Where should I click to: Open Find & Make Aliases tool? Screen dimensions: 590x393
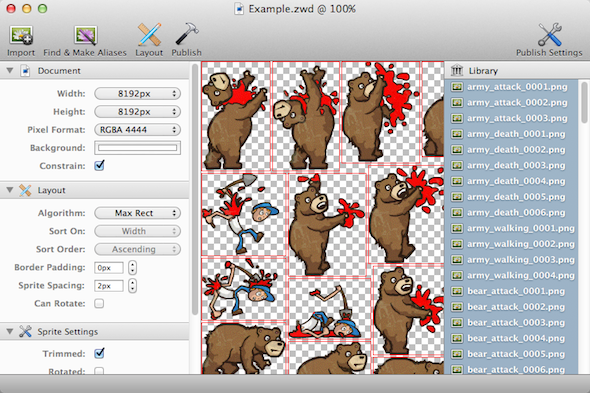[x=85, y=35]
